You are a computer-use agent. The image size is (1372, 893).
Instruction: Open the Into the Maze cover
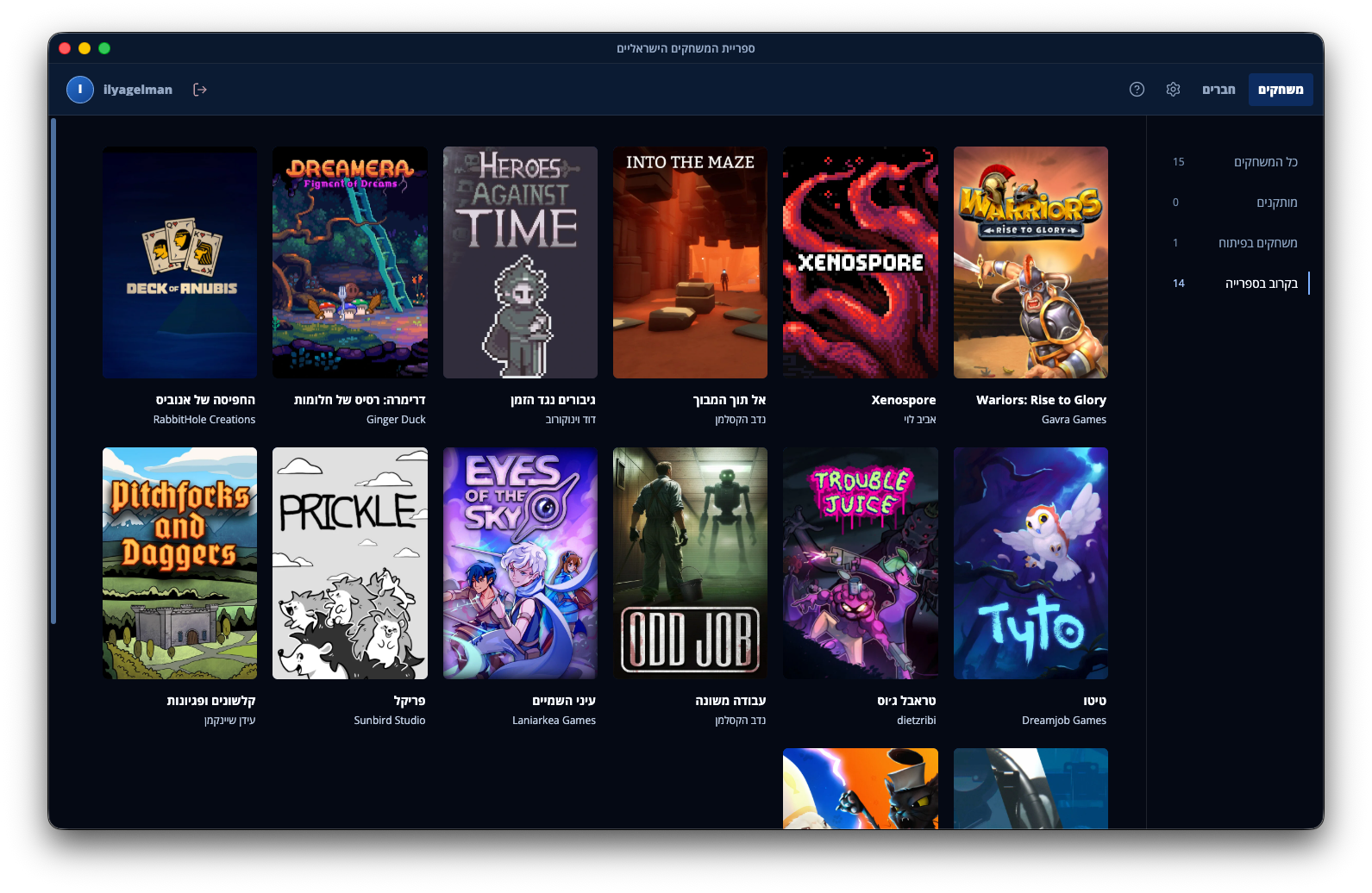tap(690, 262)
